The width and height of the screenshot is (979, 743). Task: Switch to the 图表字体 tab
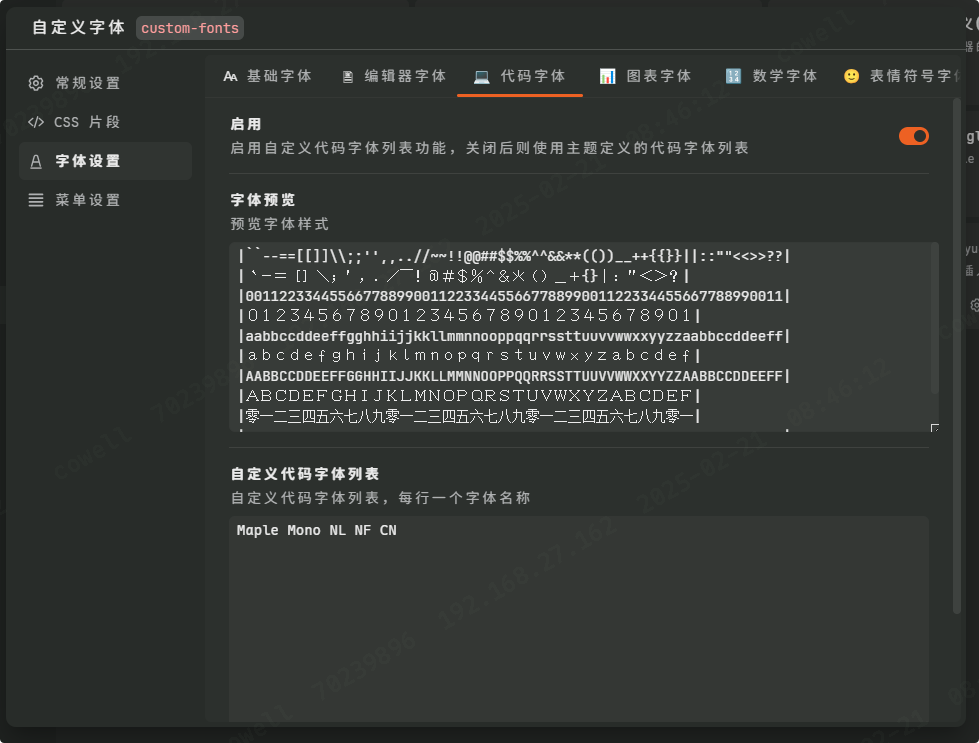coord(646,76)
